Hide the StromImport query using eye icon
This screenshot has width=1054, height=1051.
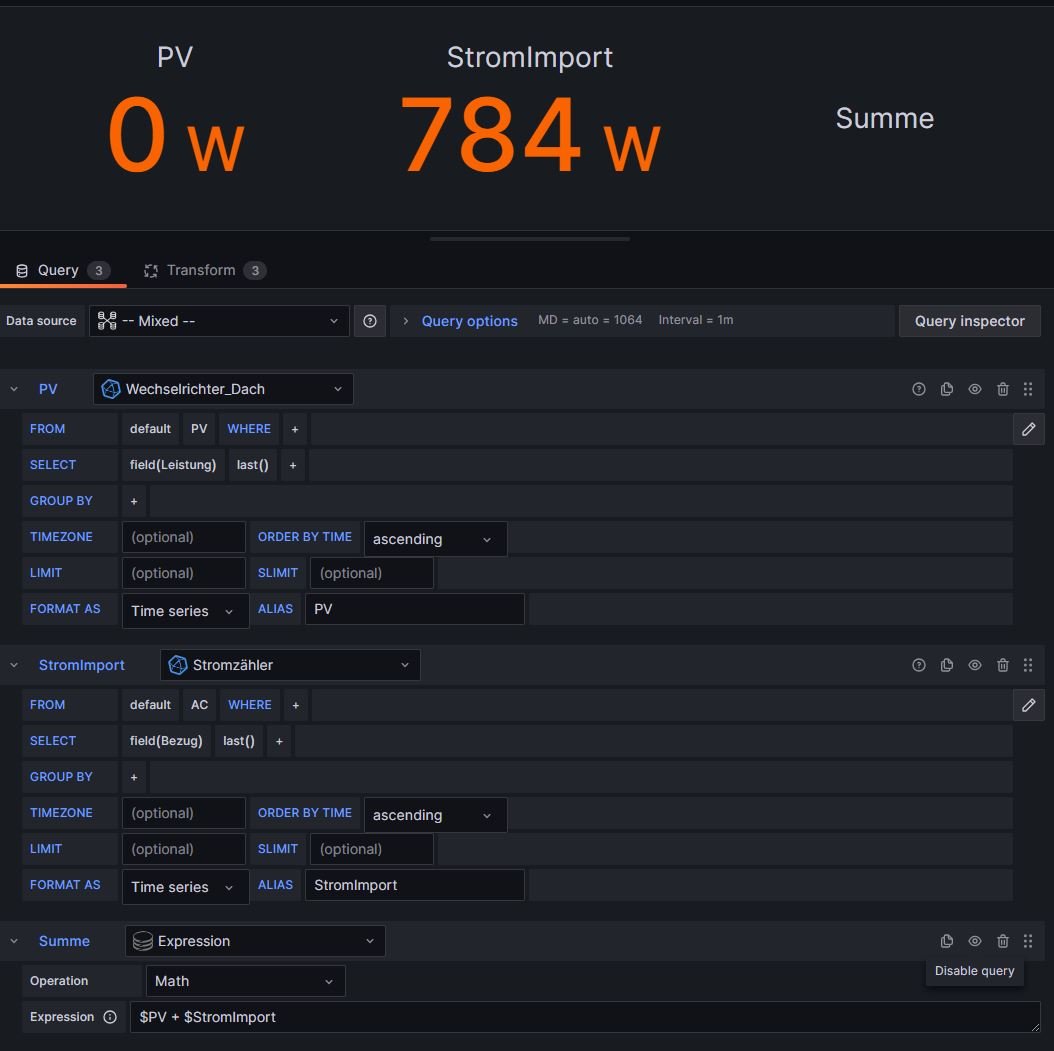pyautogui.click(x=975, y=665)
